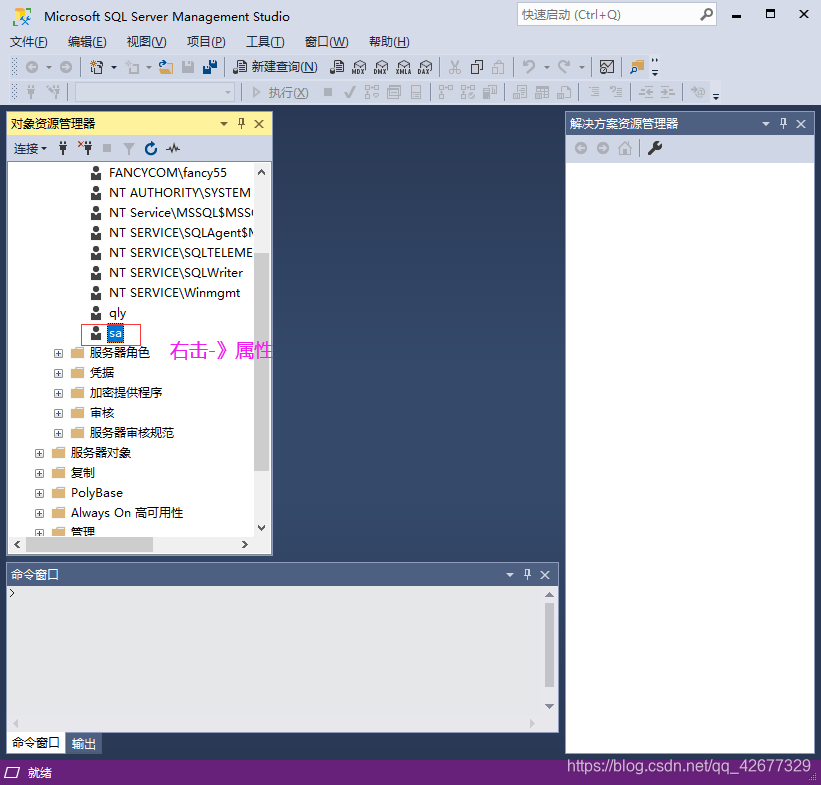Open the 窗口(W) menu
821x785 pixels.
[x=327, y=42]
